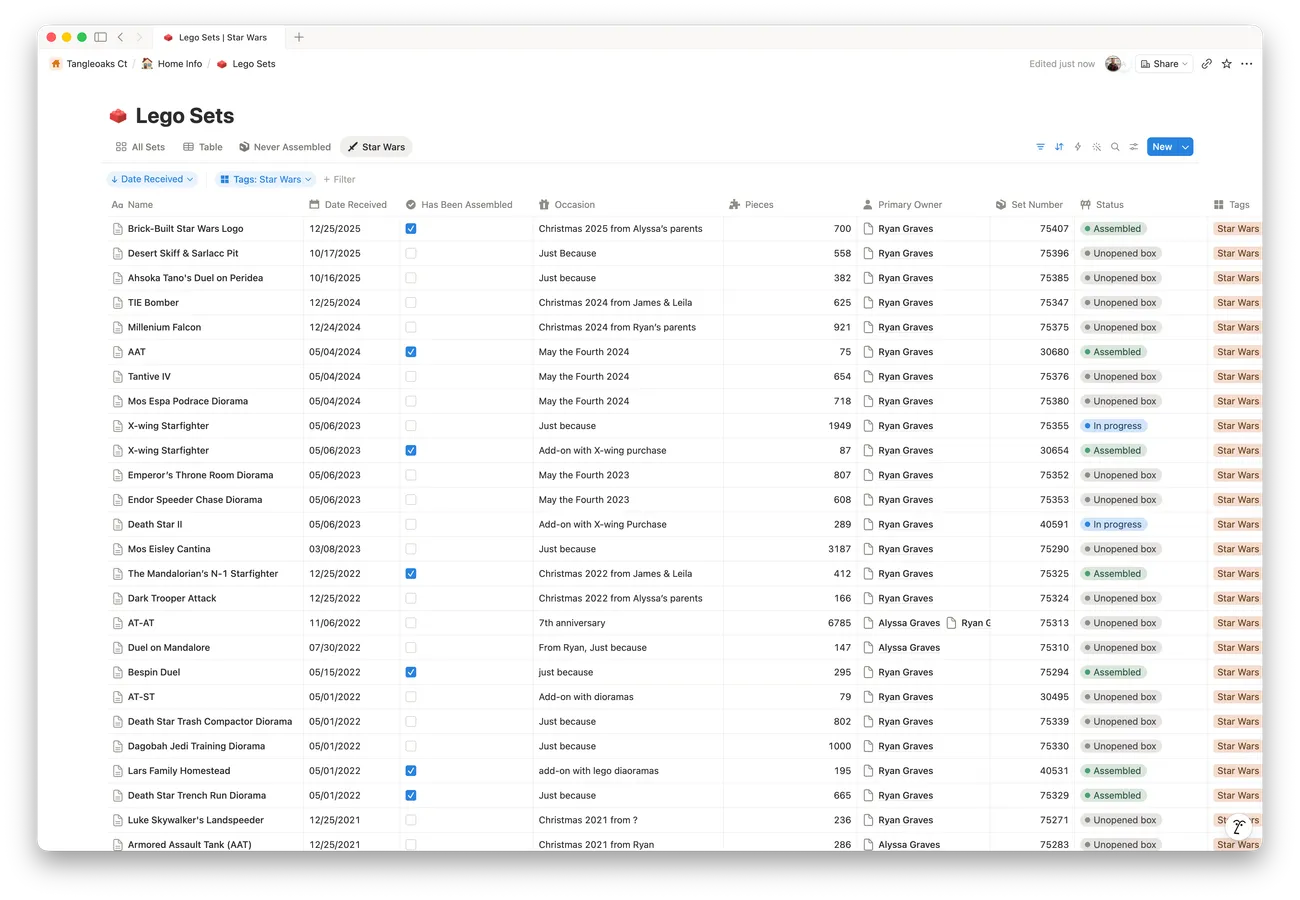1300x900 pixels.
Task: Open the Share dropdown
Action: click(x=1164, y=64)
